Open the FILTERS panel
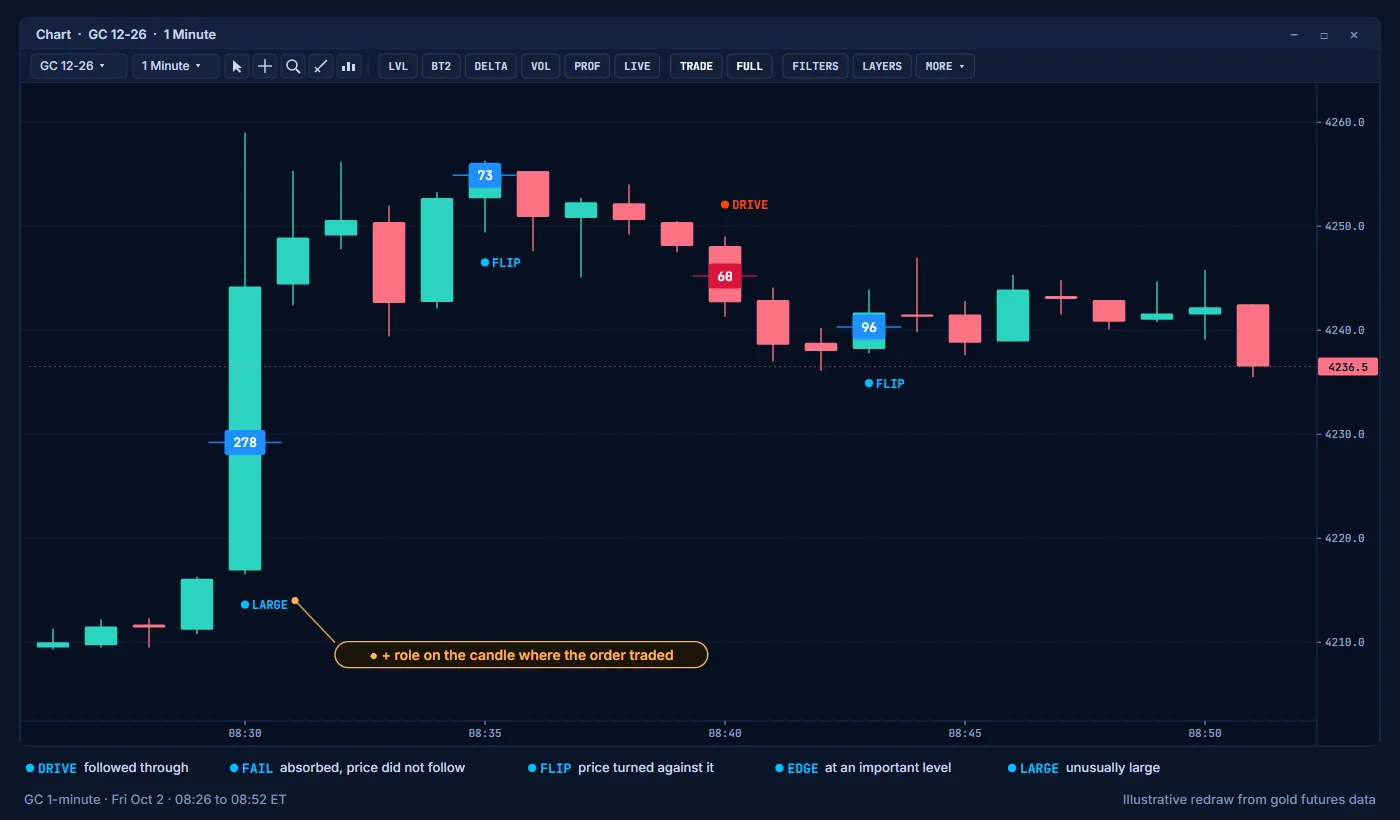Screen dimensions: 1400x820 pyautogui.click(x=816, y=66)
